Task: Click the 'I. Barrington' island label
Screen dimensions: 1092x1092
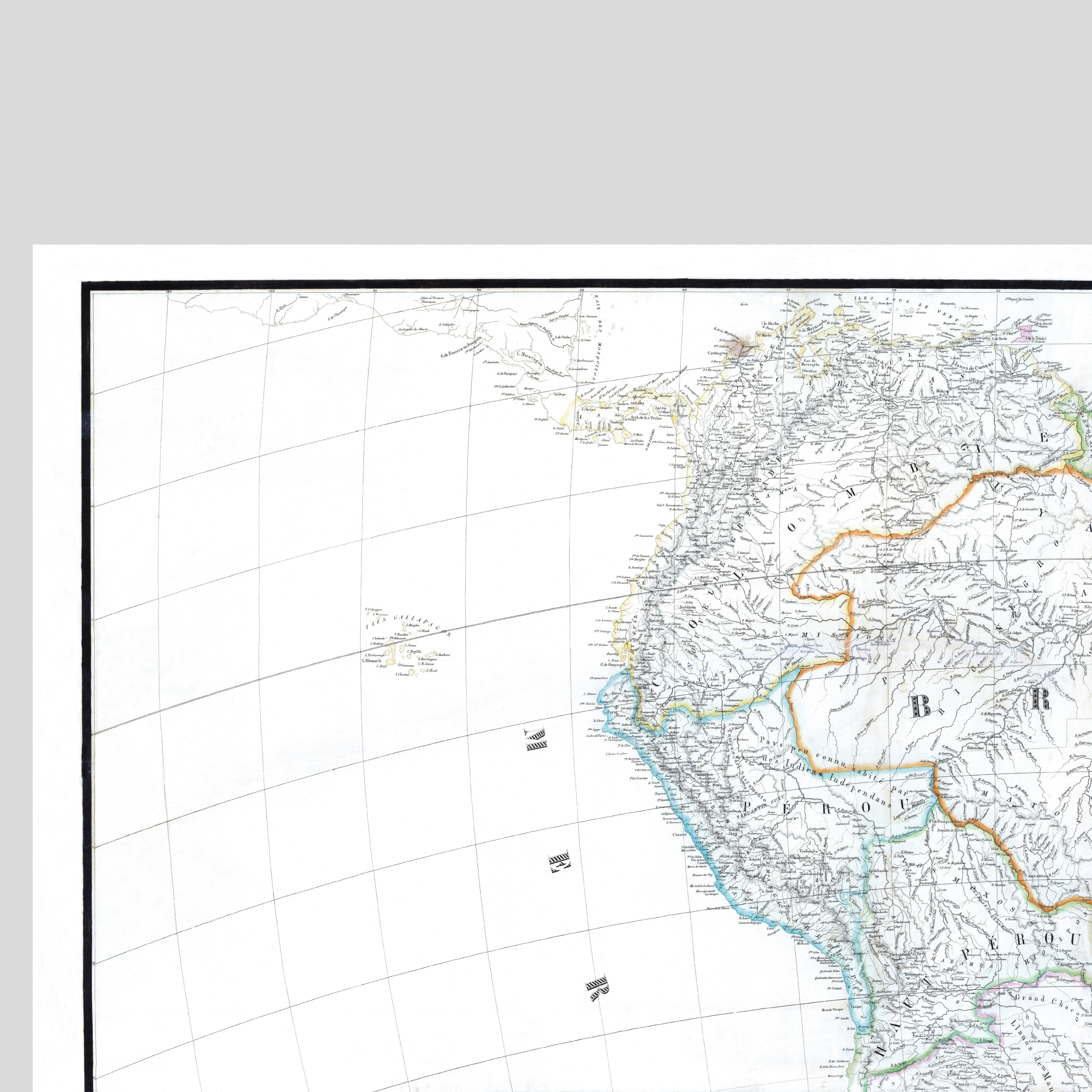Action: pos(427,660)
